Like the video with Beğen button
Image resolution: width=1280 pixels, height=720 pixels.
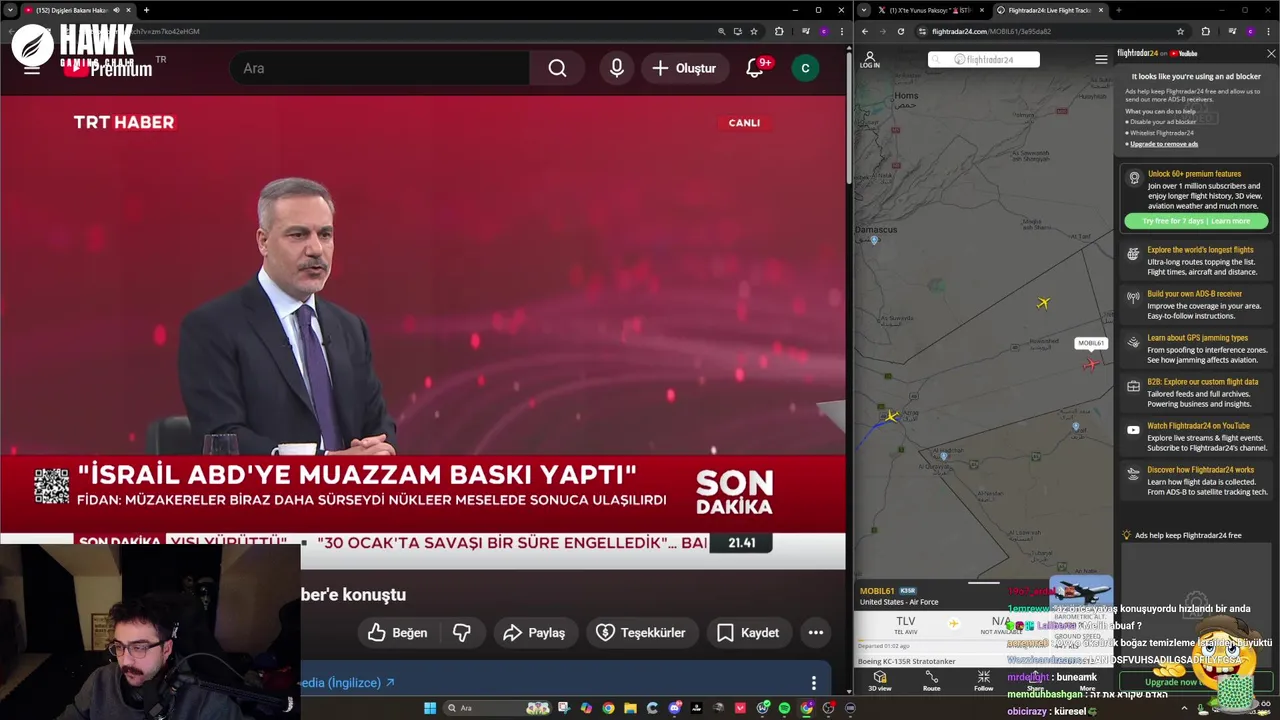(398, 632)
